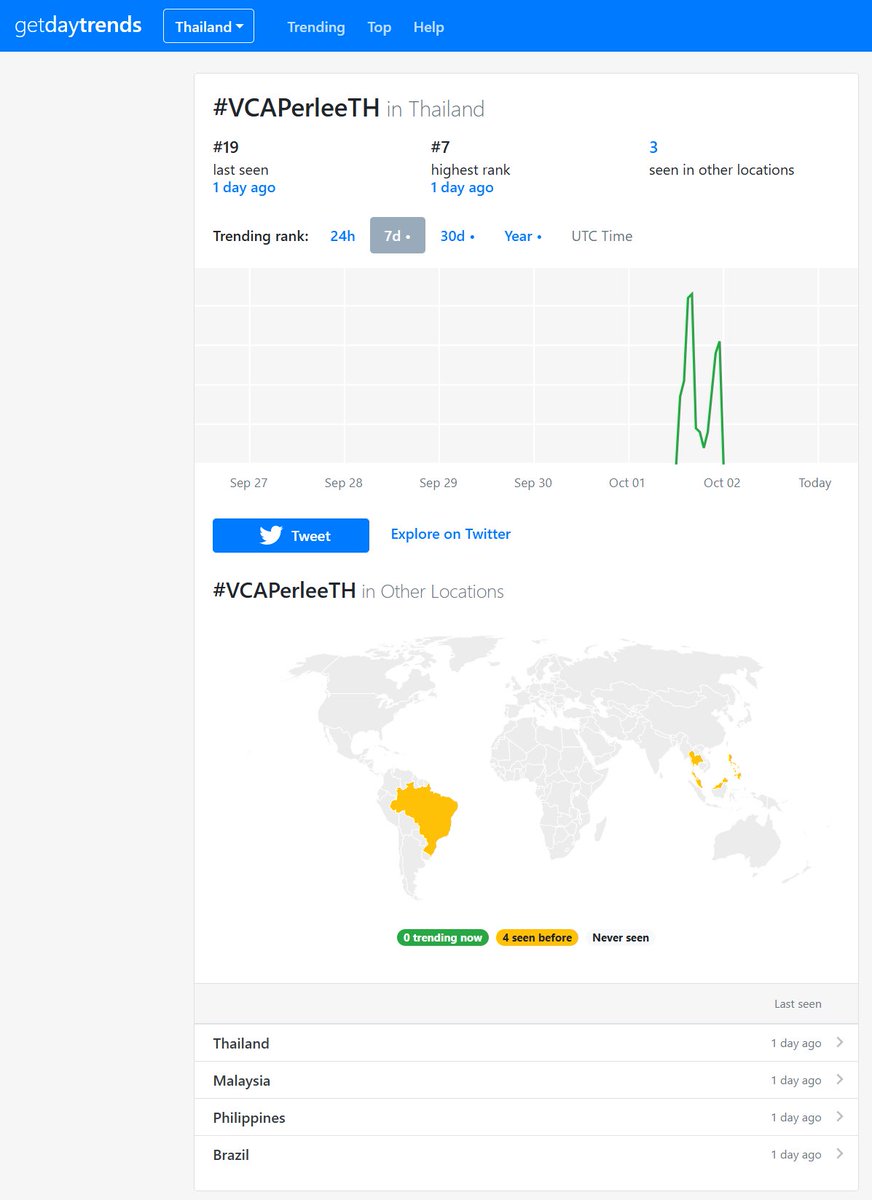Viewport: 872px width, 1200px height.
Task: Open the Top navigation link
Action: [379, 27]
